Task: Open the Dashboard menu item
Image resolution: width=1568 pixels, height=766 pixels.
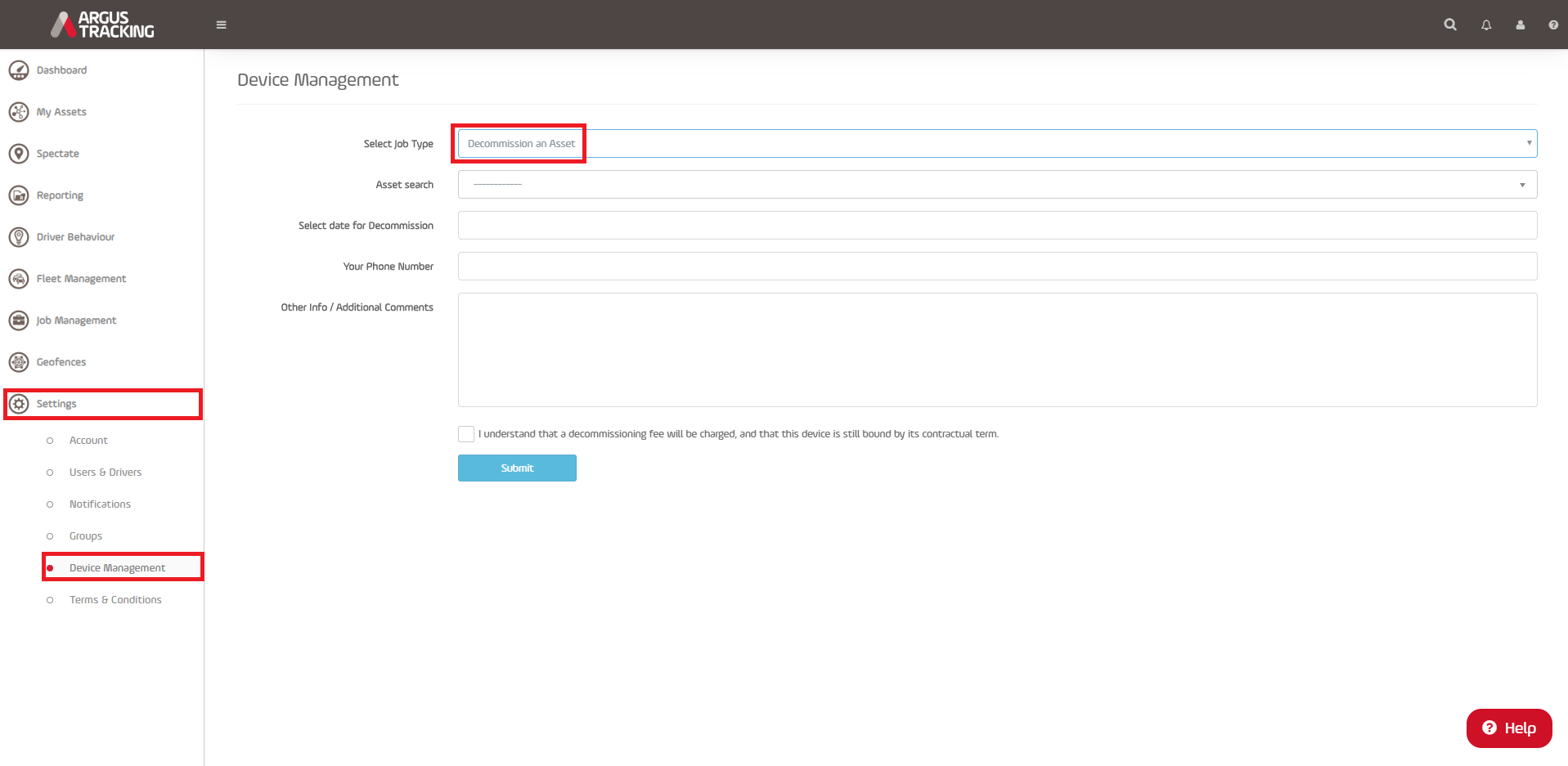Action: [61, 70]
